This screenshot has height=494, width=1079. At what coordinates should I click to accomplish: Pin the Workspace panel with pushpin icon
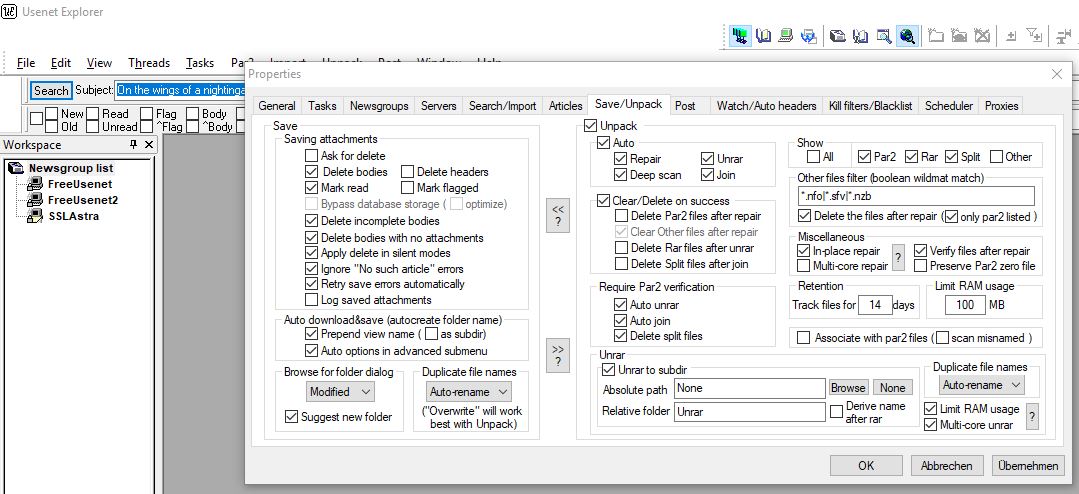[135, 145]
